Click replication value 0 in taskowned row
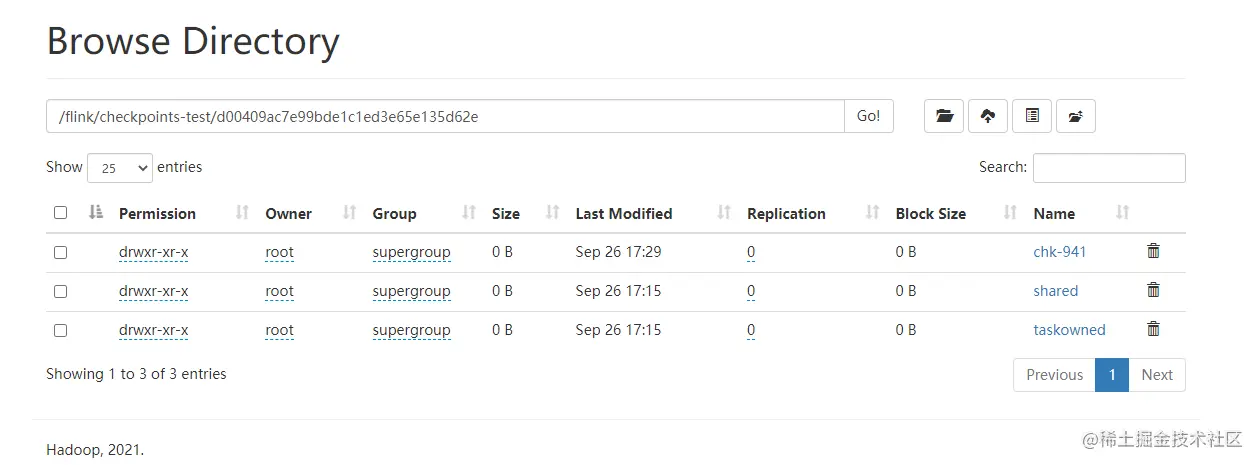Viewport: 1258px width, 465px height. coord(751,330)
